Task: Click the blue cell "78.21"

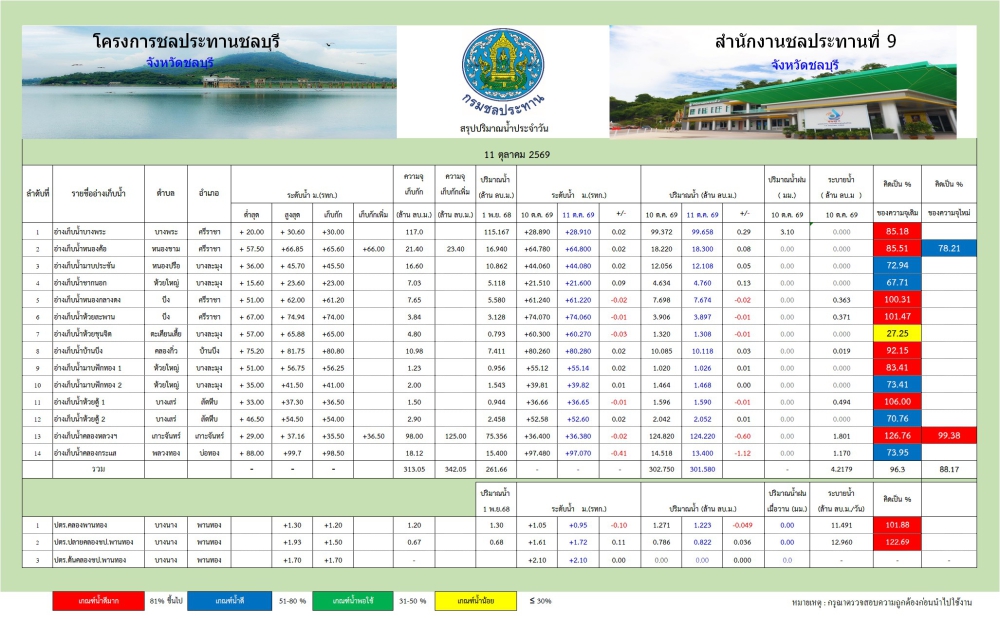Action: pos(949,249)
